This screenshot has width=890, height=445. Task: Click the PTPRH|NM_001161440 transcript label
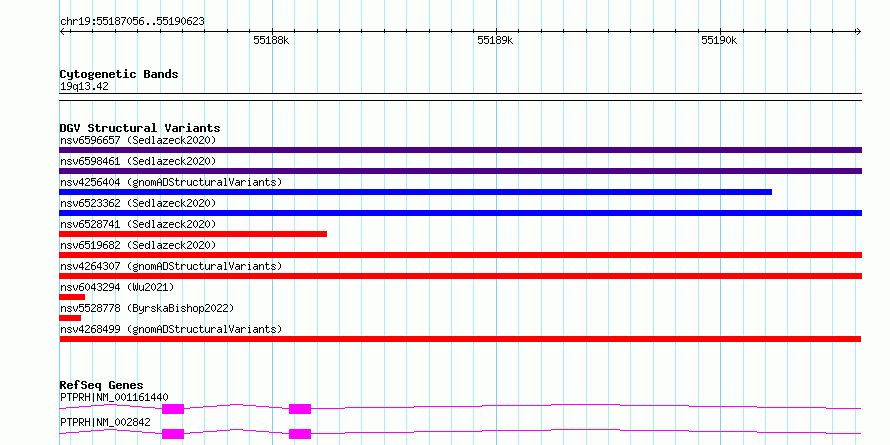pos(114,397)
